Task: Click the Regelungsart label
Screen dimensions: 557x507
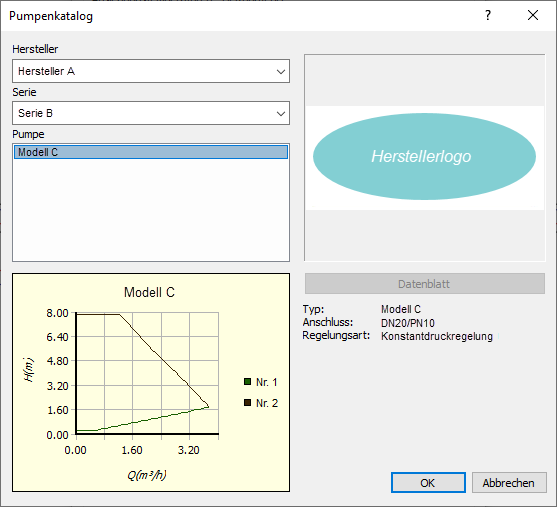Action: (x=336, y=335)
